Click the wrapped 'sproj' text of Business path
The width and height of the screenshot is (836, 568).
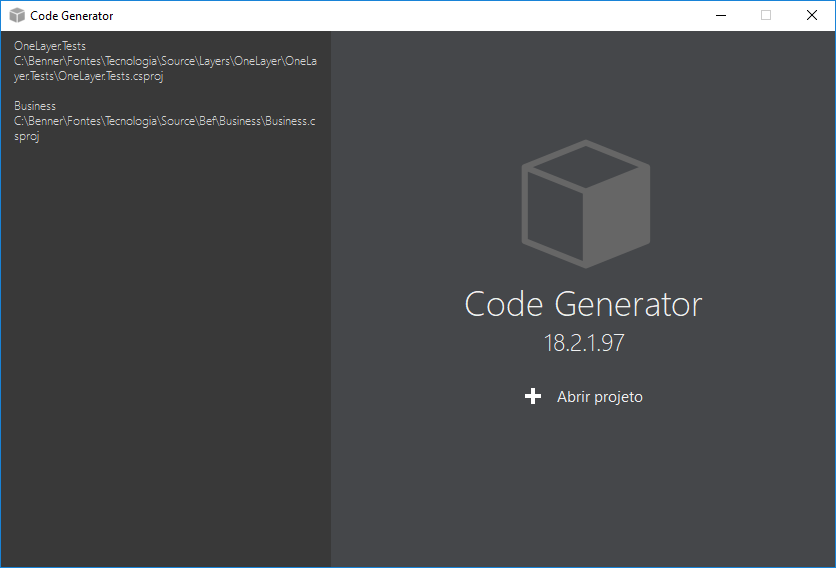click(x=26, y=136)
